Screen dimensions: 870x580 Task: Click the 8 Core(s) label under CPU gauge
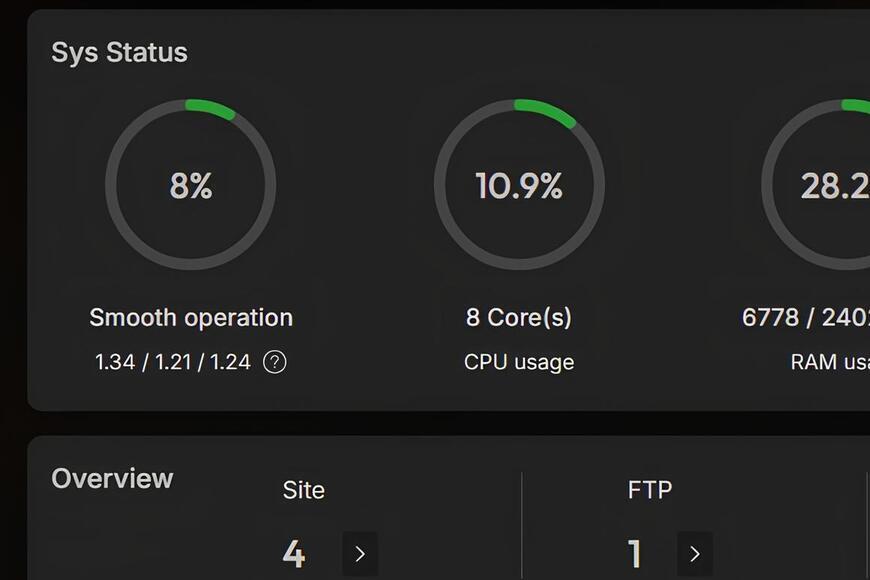point(518,317)
